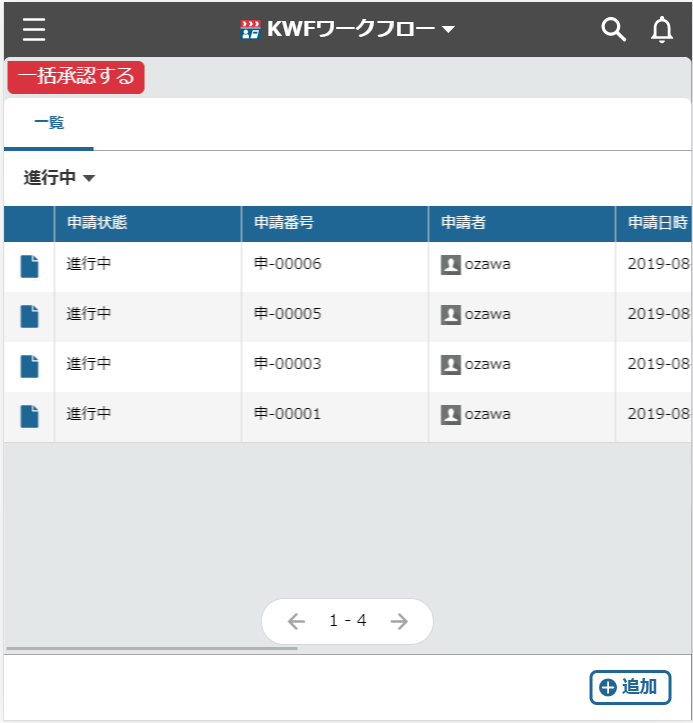Go to next page arrow
693x723 pixels.
pyautogui.click(x=399, y=621)
